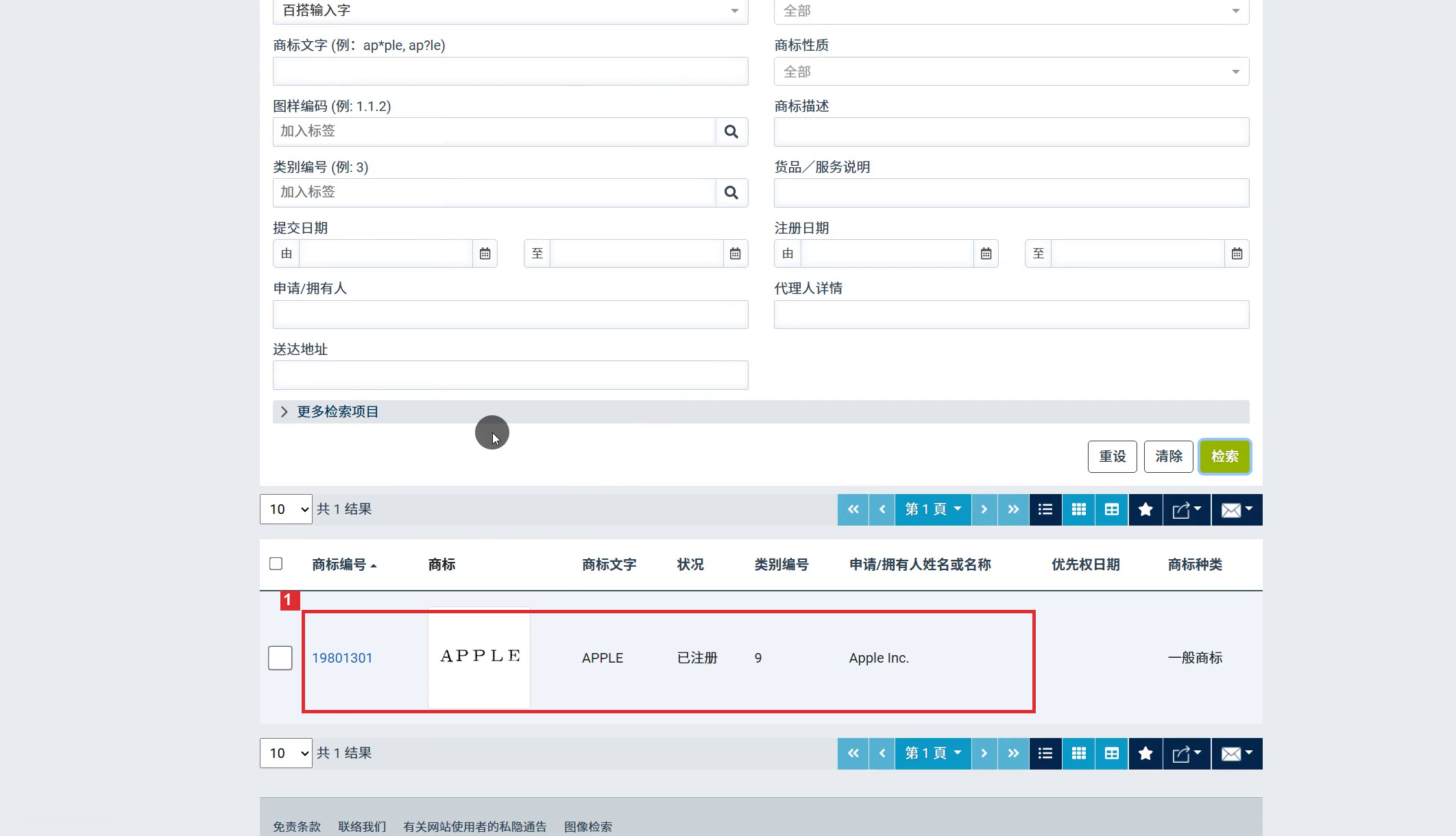Open the bottom 第 1 頁 page selector

[933, 754]
